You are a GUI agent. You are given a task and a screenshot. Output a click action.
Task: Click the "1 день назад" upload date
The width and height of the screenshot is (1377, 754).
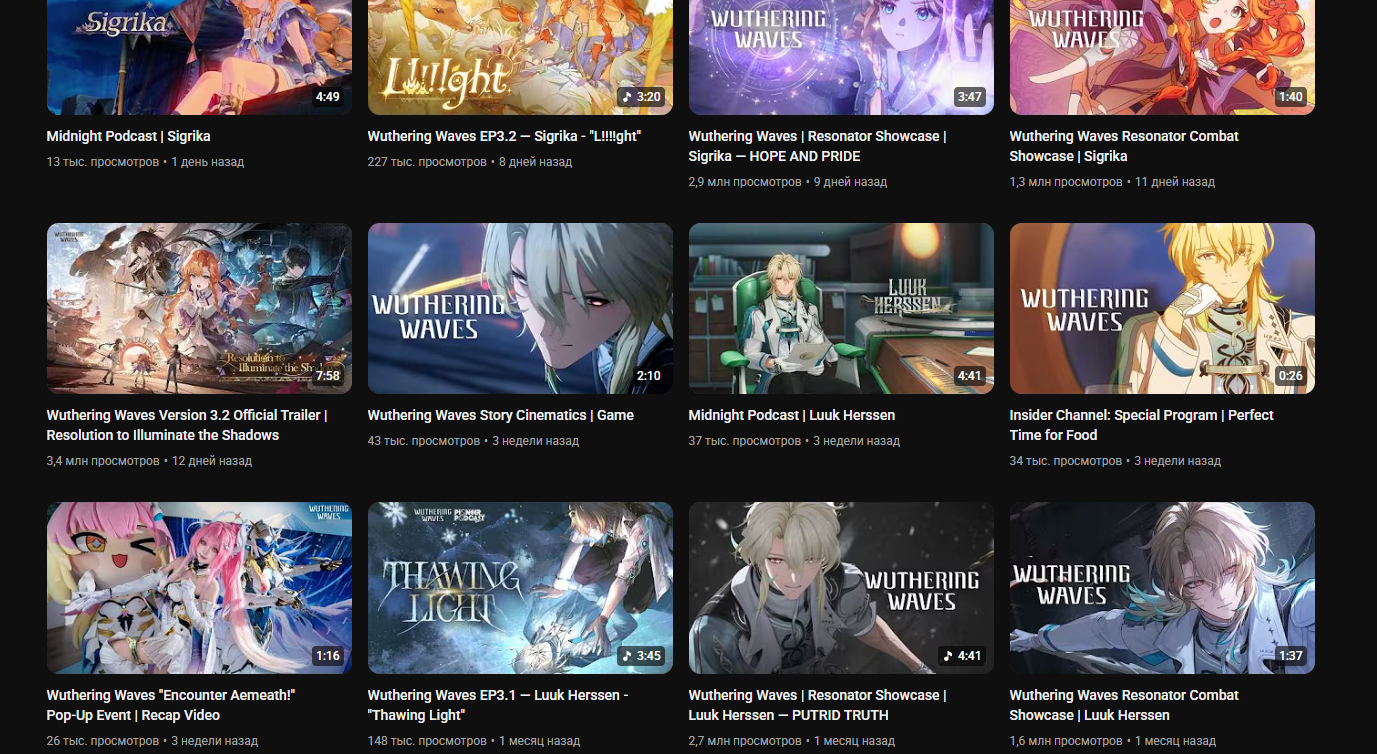pos(208,162)
